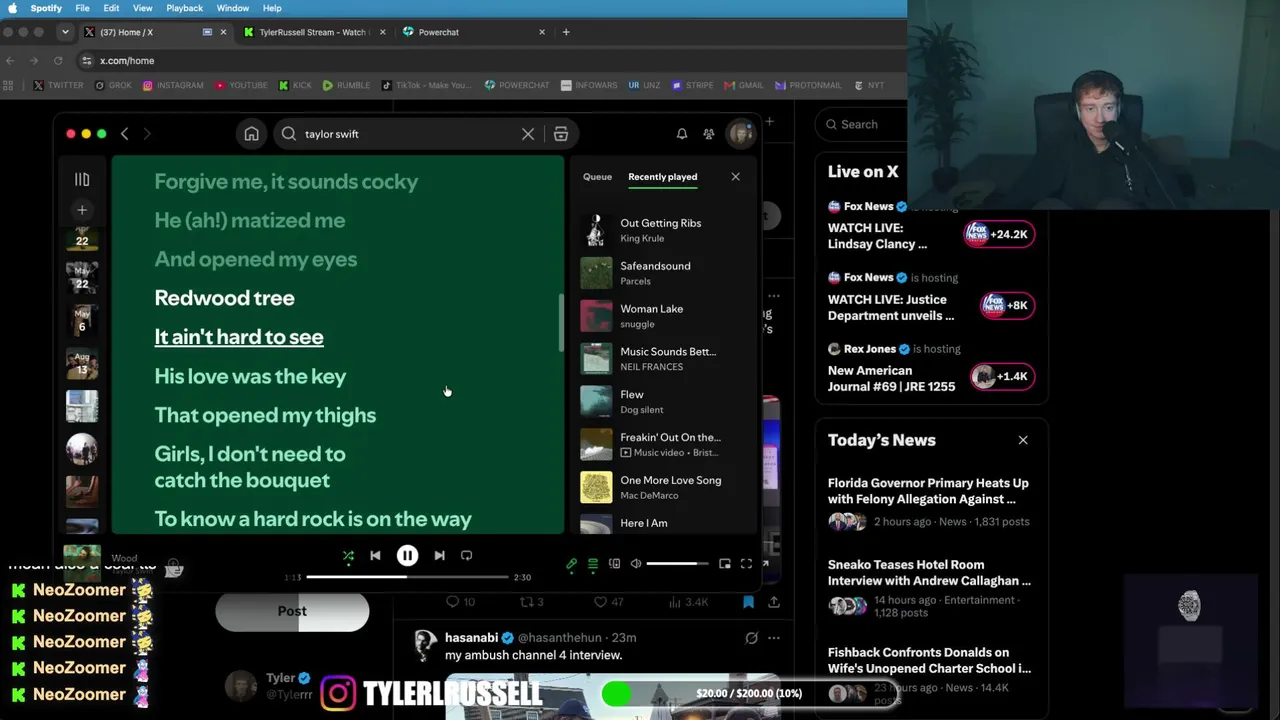This screenshot has width=1280, height=720.
Task: Open the INSTAGRAM bookmark
Action: (173, 86)
